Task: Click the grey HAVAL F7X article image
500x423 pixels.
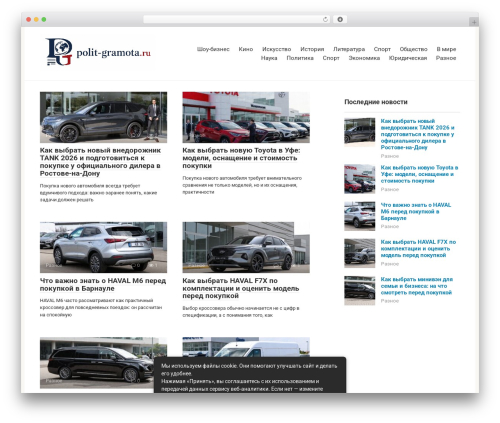Action: point(246,247)
